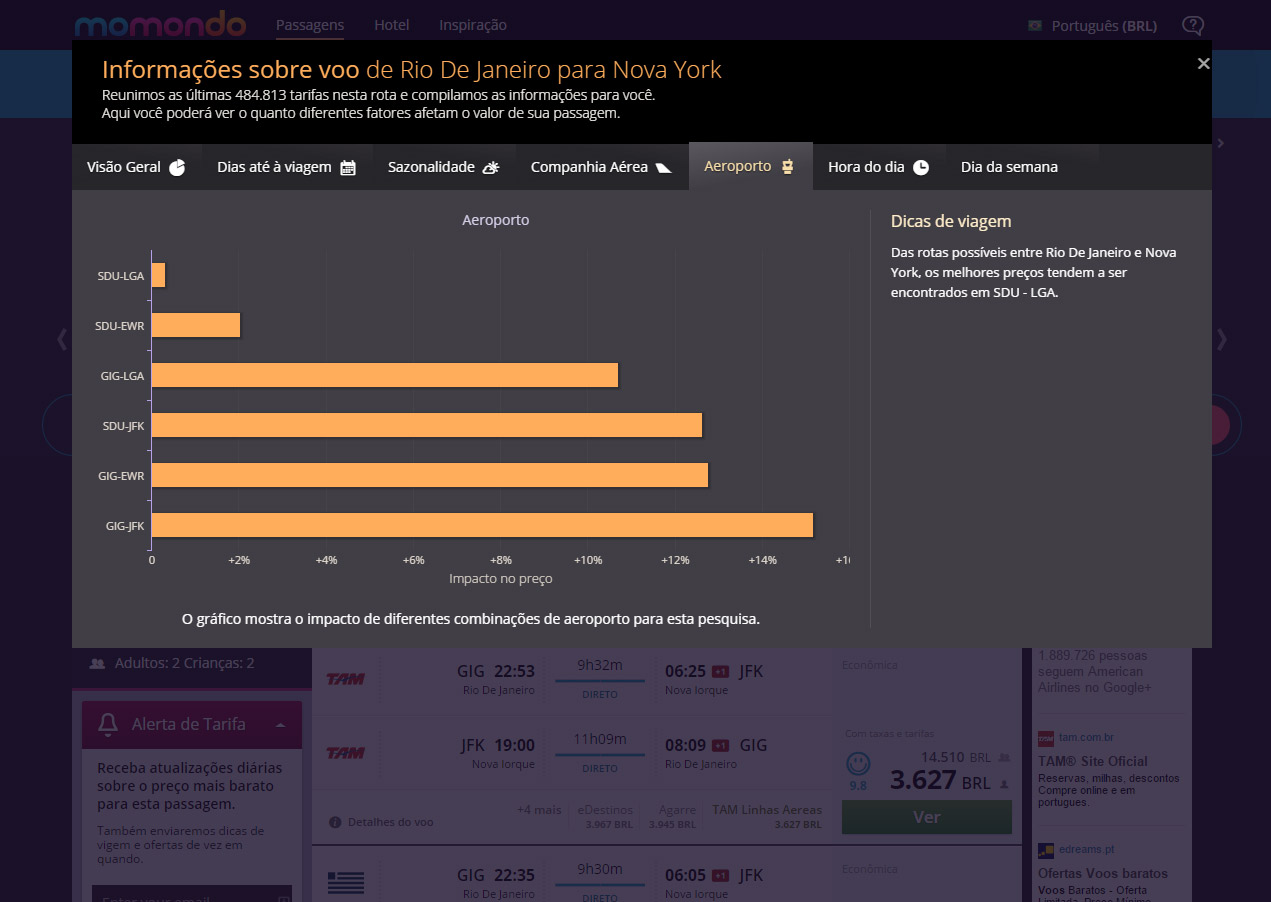Switch to the Dia da semana tab
The width and height of the screenshot is (1271, 902).
pyautogui.click(x=1009, y=167)
